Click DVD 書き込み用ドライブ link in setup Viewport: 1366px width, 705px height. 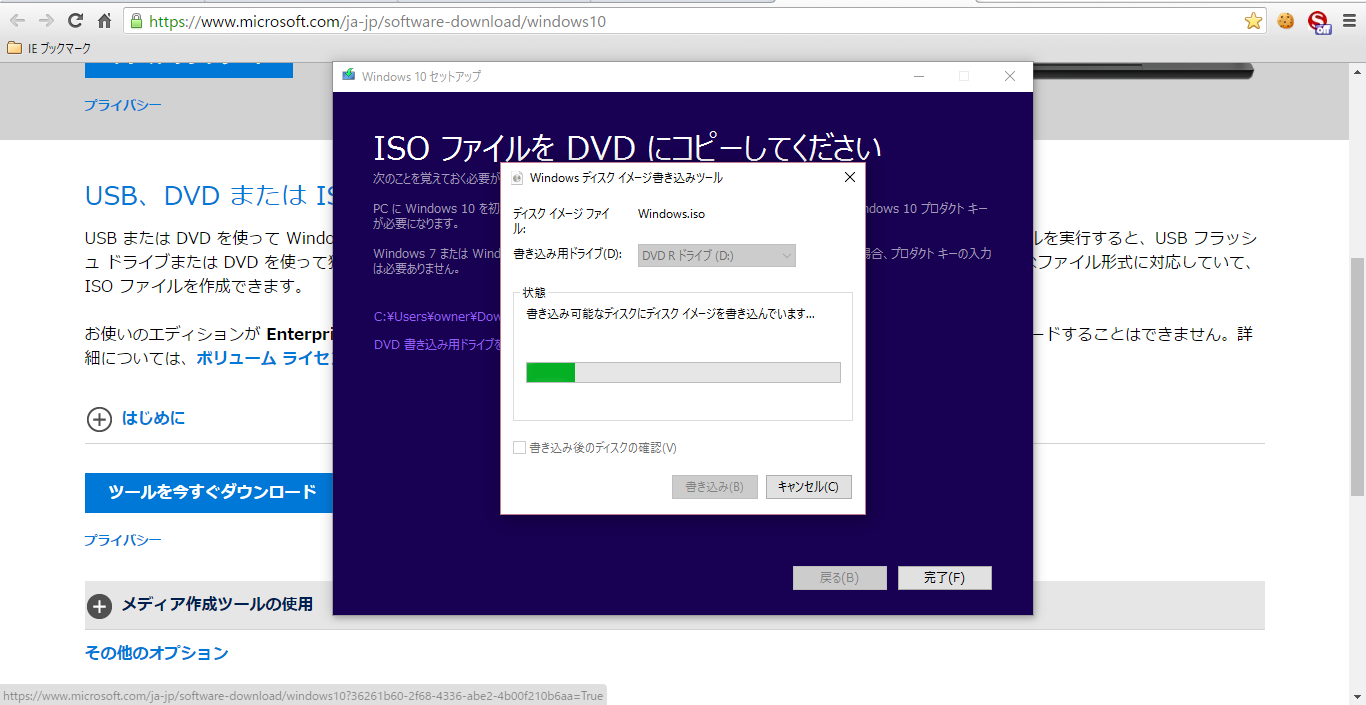437,344
